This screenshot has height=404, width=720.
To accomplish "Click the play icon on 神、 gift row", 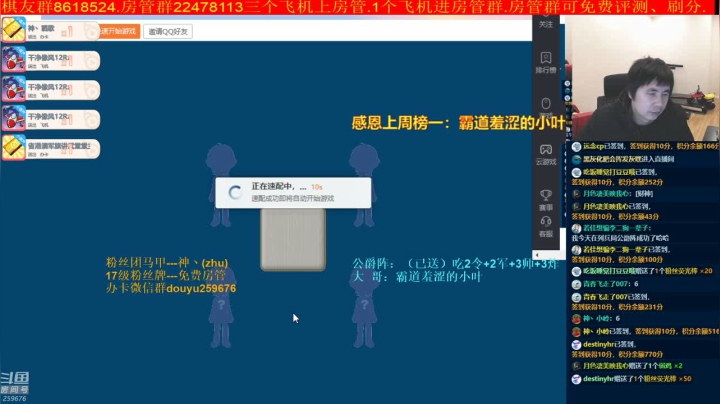I will point(91,32).
